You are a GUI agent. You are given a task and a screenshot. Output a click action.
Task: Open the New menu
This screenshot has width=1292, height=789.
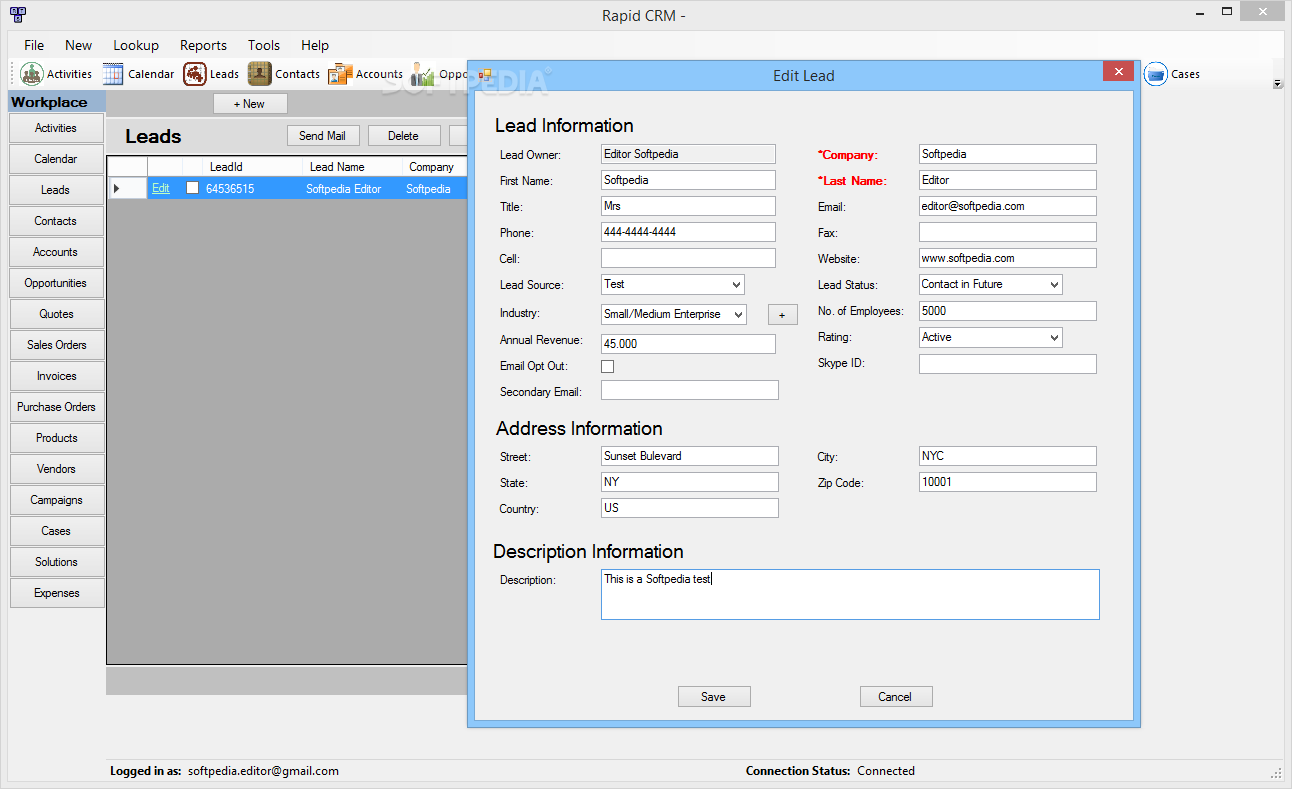[78, 45]
